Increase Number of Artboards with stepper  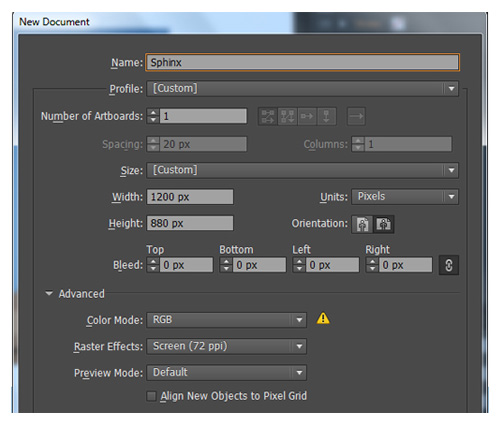click(x=153, y=113)
